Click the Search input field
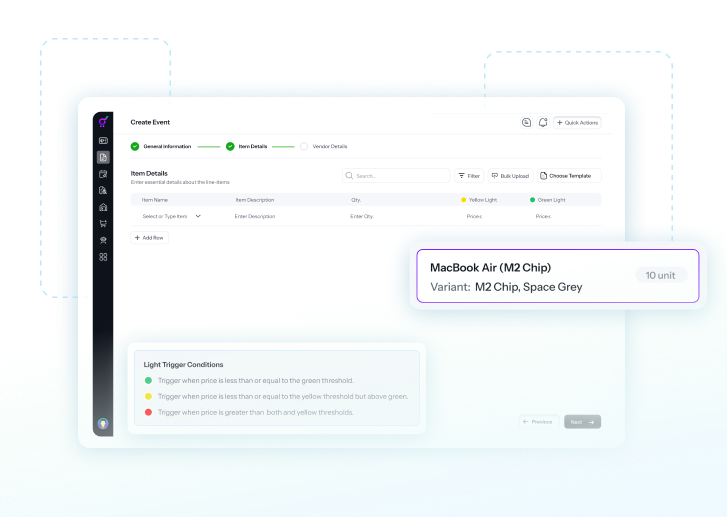Viewport: 727px width, 517px height. [x=396, y=175]
